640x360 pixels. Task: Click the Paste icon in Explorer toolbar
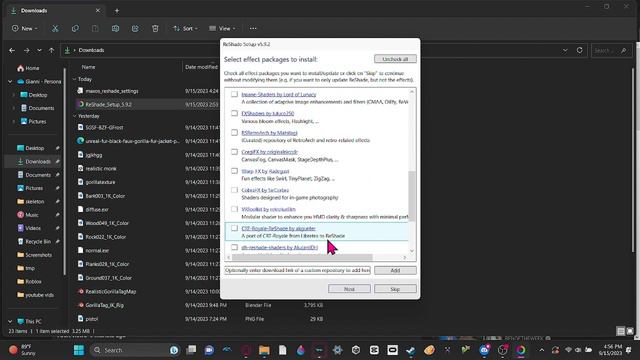click(95, 29)
